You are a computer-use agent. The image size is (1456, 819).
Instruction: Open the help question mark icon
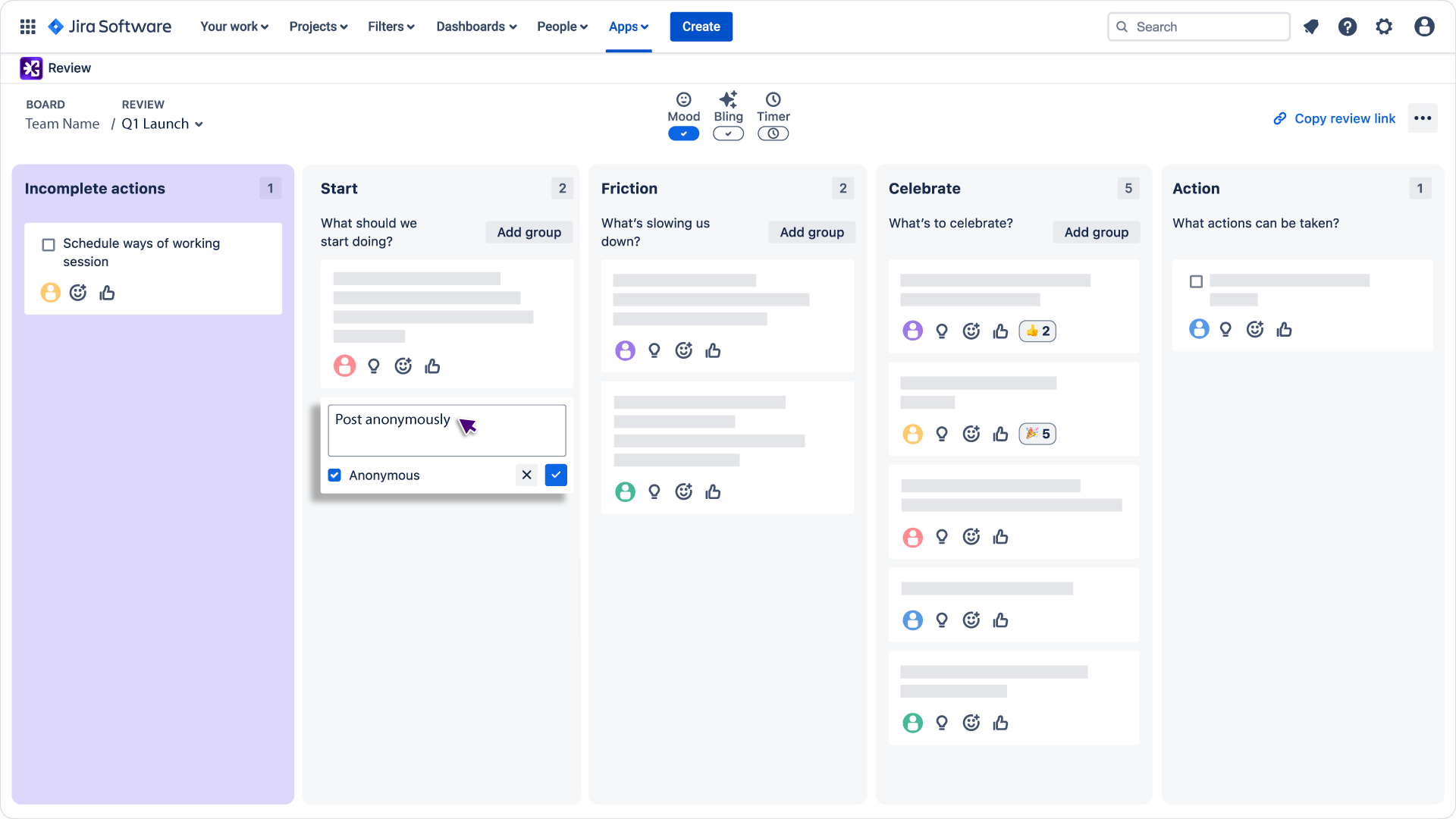(1348, 27)
